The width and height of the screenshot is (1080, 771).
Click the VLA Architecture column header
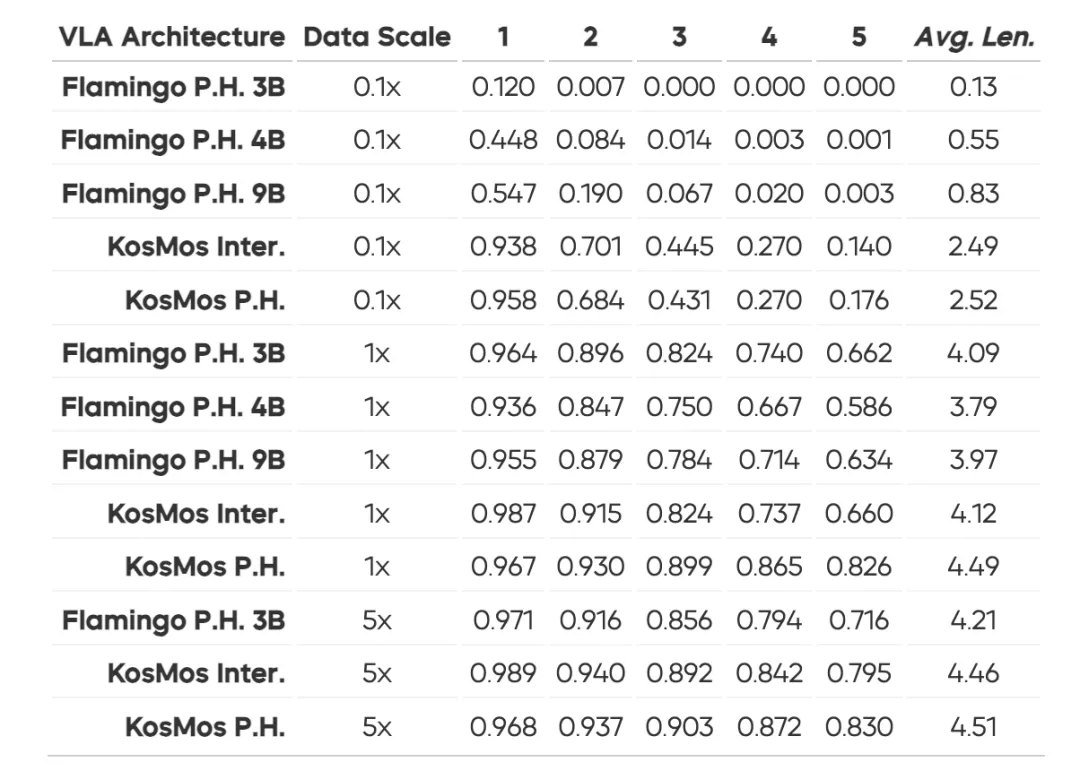point(172,37)
